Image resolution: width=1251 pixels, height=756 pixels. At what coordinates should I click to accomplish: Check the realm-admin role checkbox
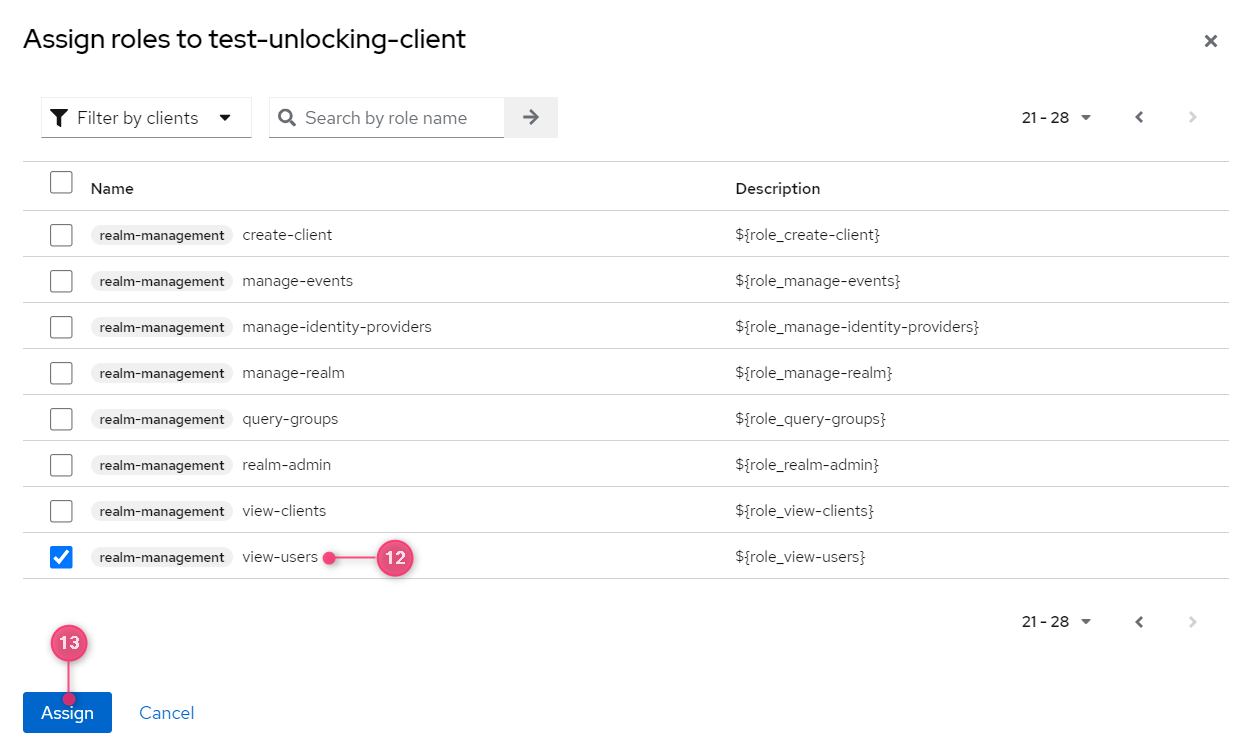tap(61, 465)
